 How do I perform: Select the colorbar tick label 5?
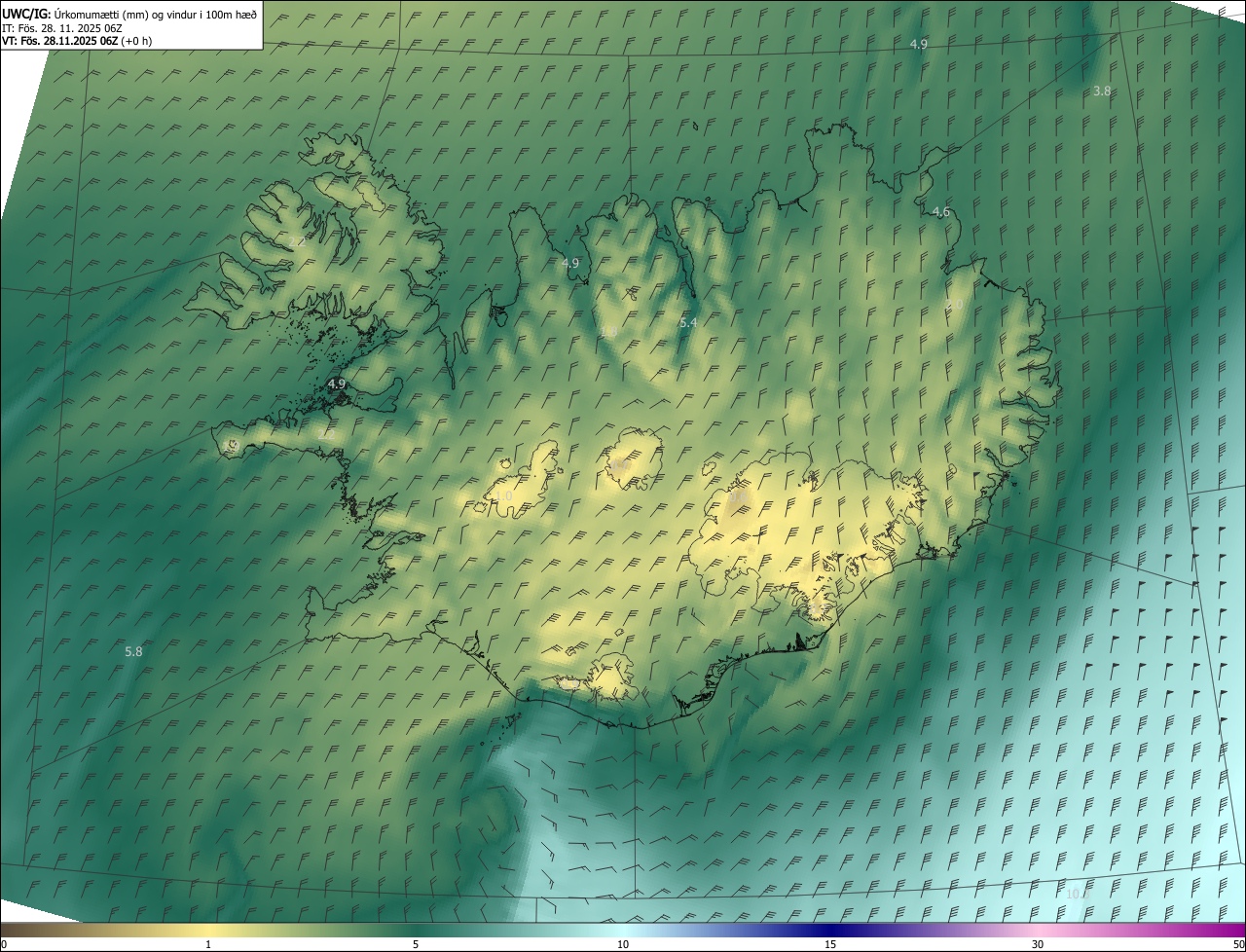pyautogui.click(x=416, y=944)
